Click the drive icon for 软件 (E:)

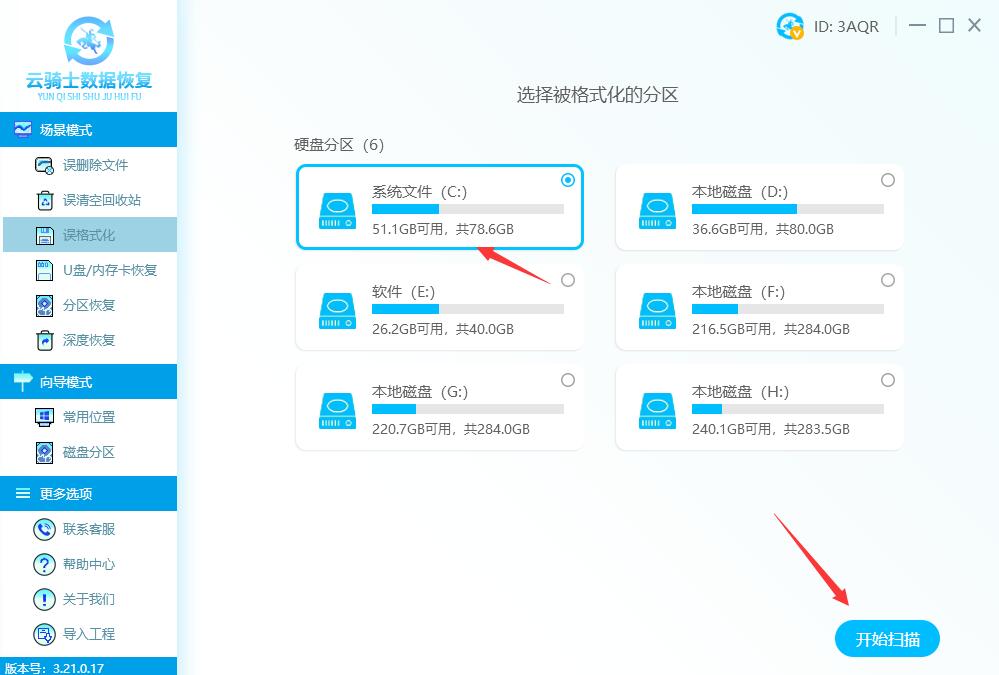coord(338,311)
